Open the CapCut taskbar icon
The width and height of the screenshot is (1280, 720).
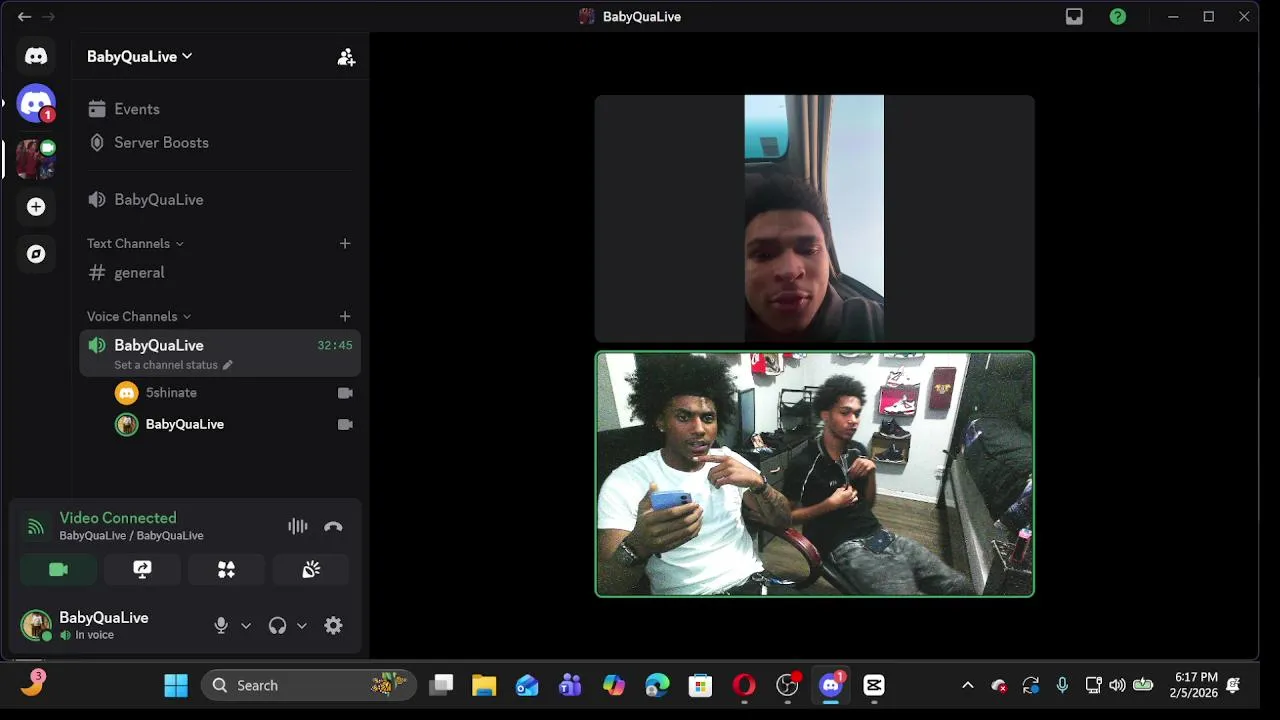coord(874,685)
